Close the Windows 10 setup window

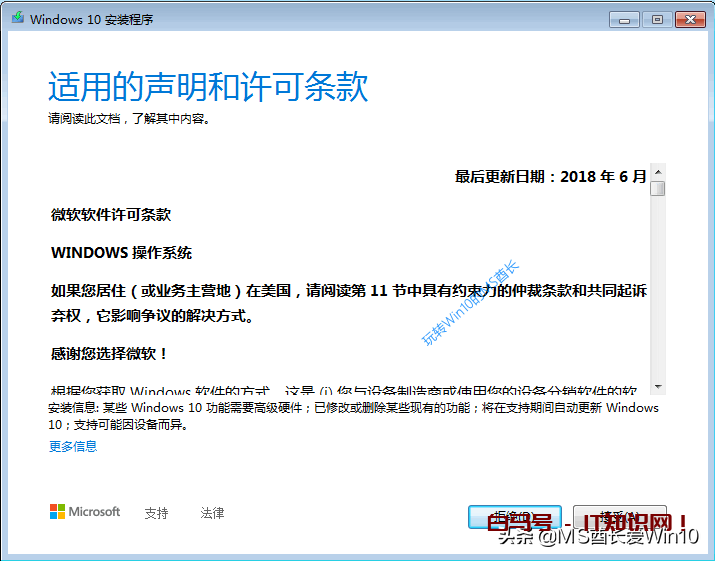coord(690,18)
